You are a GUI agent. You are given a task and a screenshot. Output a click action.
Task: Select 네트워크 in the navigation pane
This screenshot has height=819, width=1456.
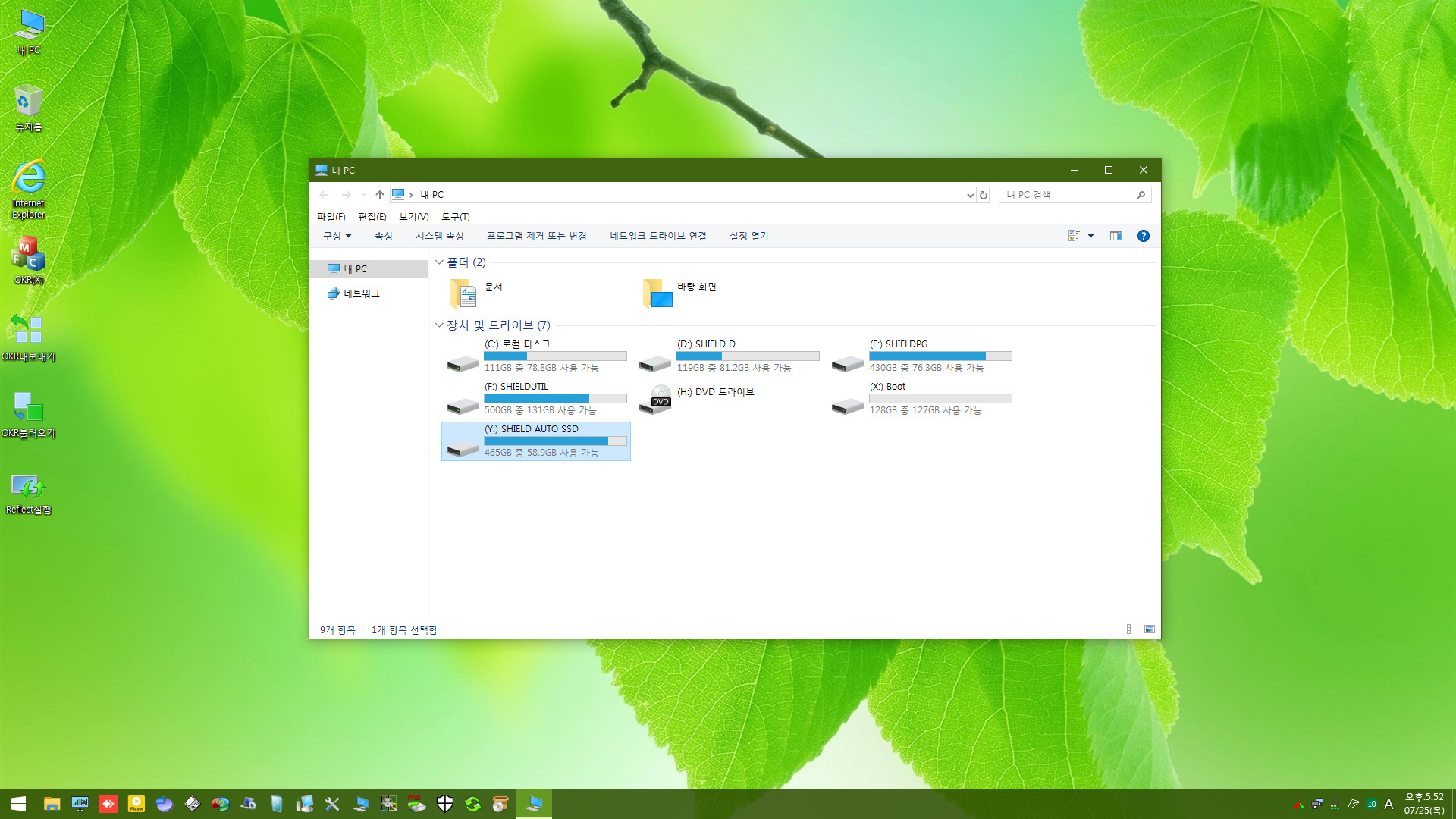coord(369,293)
